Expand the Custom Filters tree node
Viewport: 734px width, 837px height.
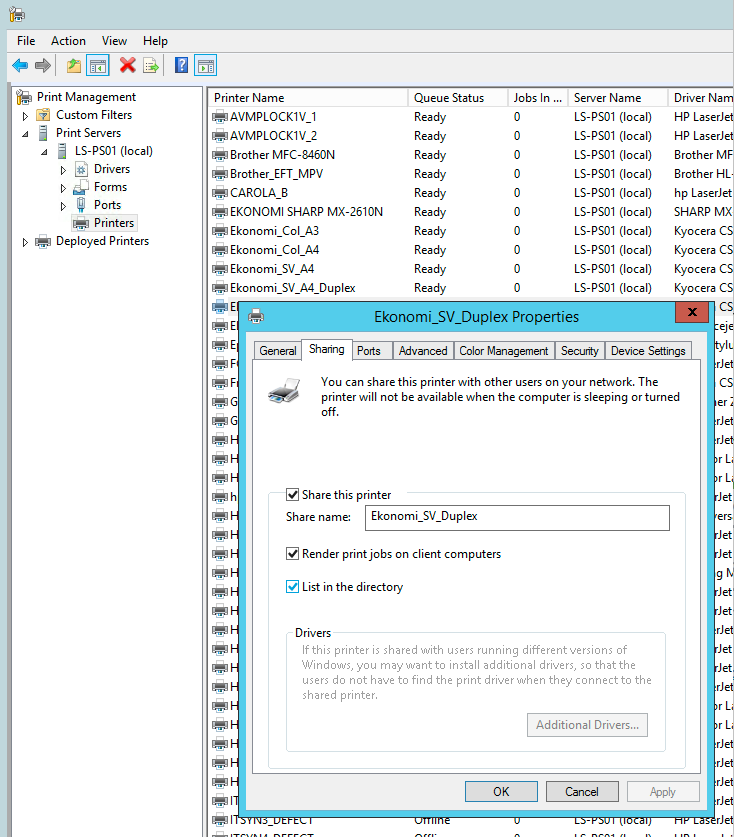(25, 116)
